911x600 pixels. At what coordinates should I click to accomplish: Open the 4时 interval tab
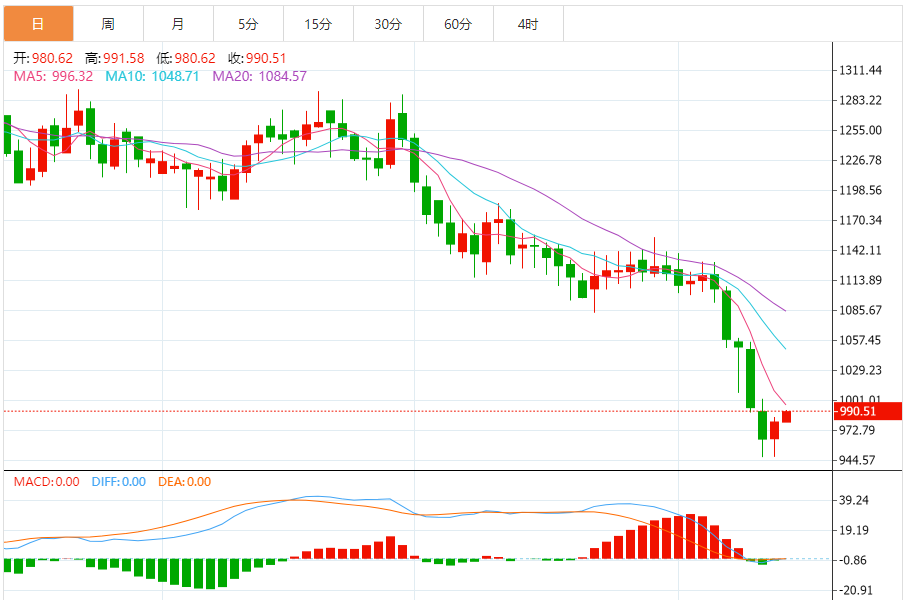[x=529, y=24]
